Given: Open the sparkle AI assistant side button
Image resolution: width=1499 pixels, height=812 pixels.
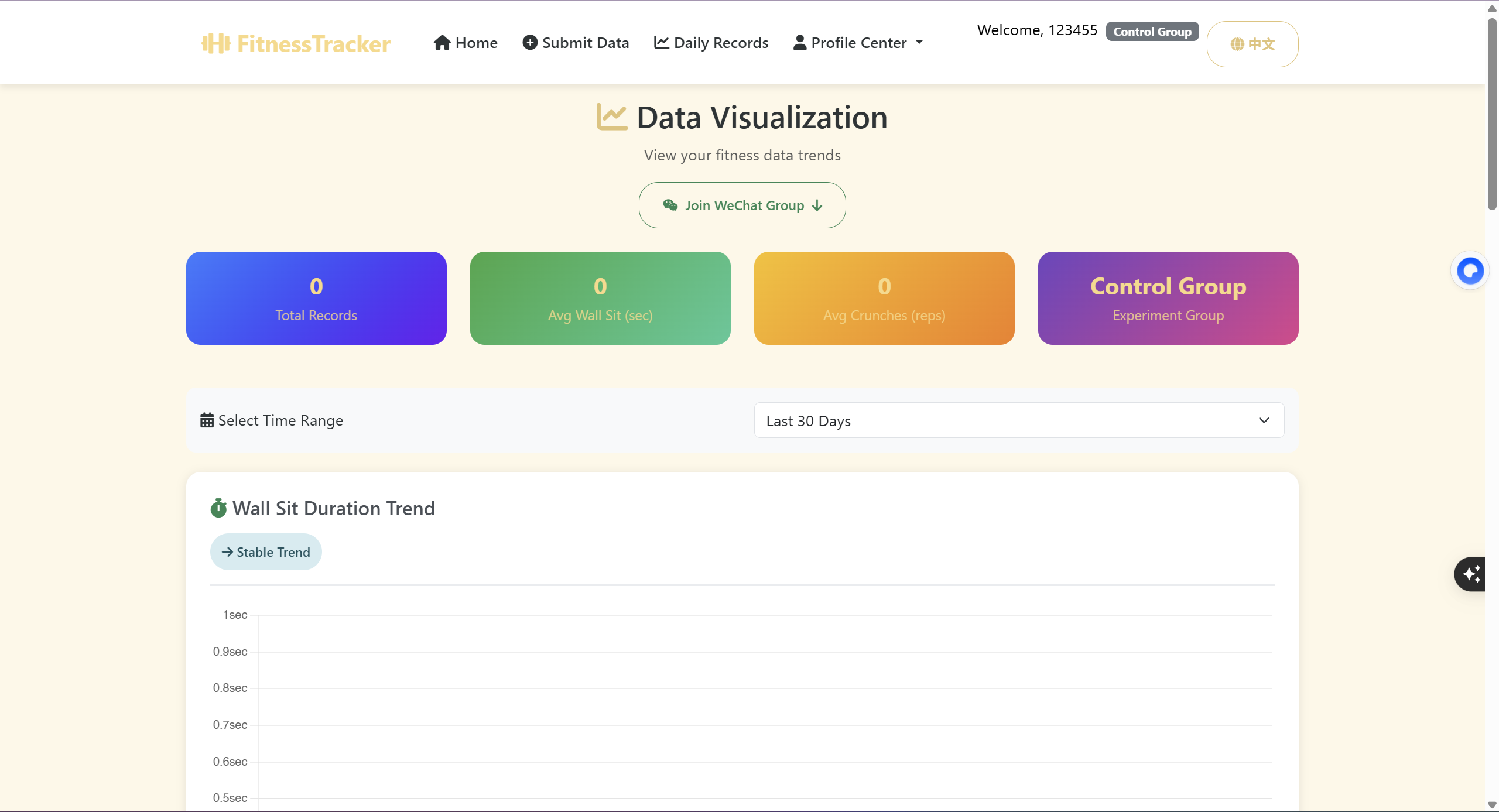Looking at the screenshot, I should (1471, 574).
